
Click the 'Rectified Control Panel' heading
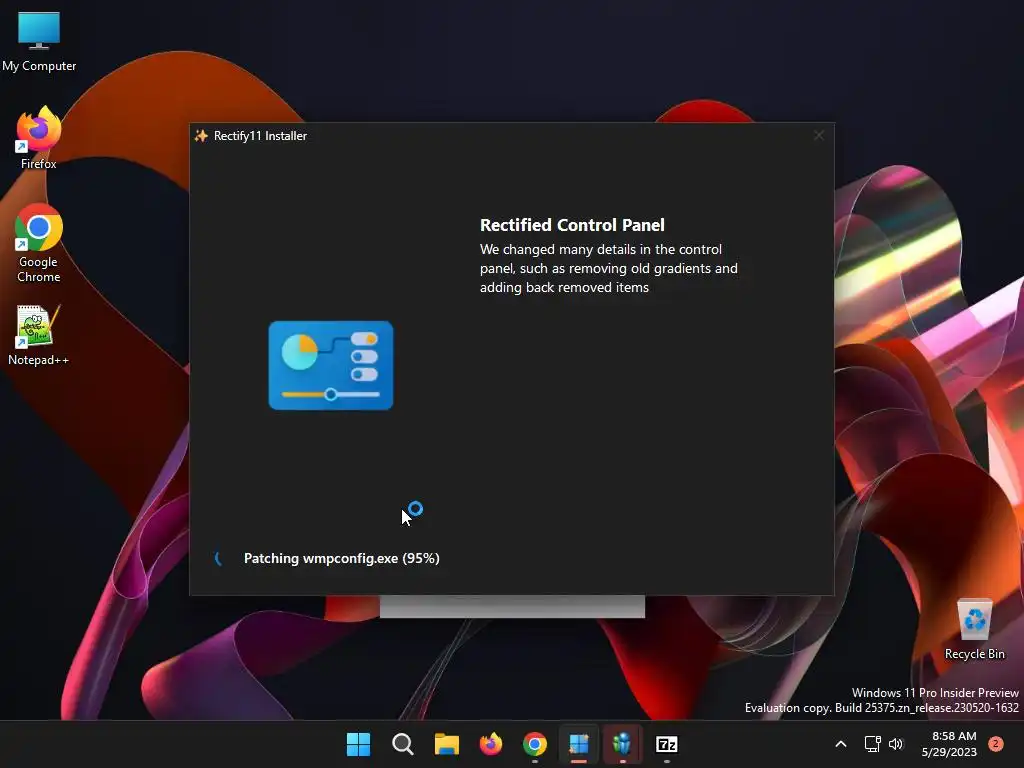tap(572, 225)
